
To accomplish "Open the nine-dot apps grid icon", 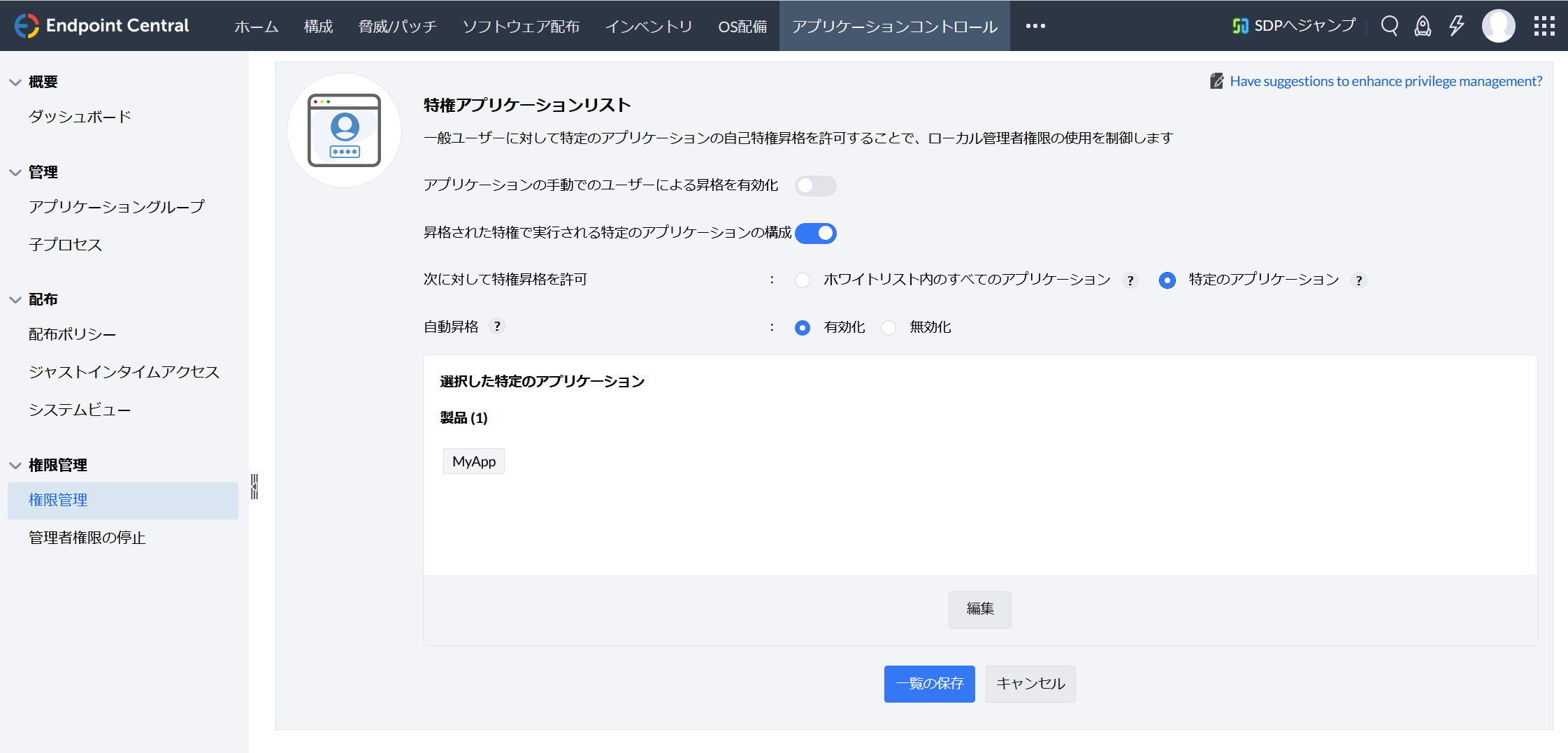I will point(1544,26).
